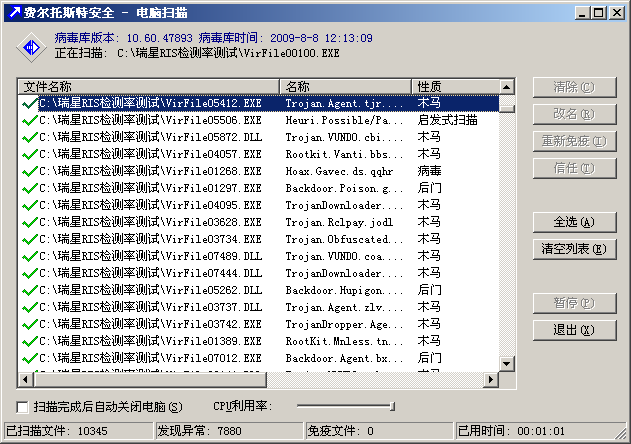Viewport: 631px width, 444px height.
Task: Click green checkmark for VirFile03628.EXE
Action: (30, 222)
